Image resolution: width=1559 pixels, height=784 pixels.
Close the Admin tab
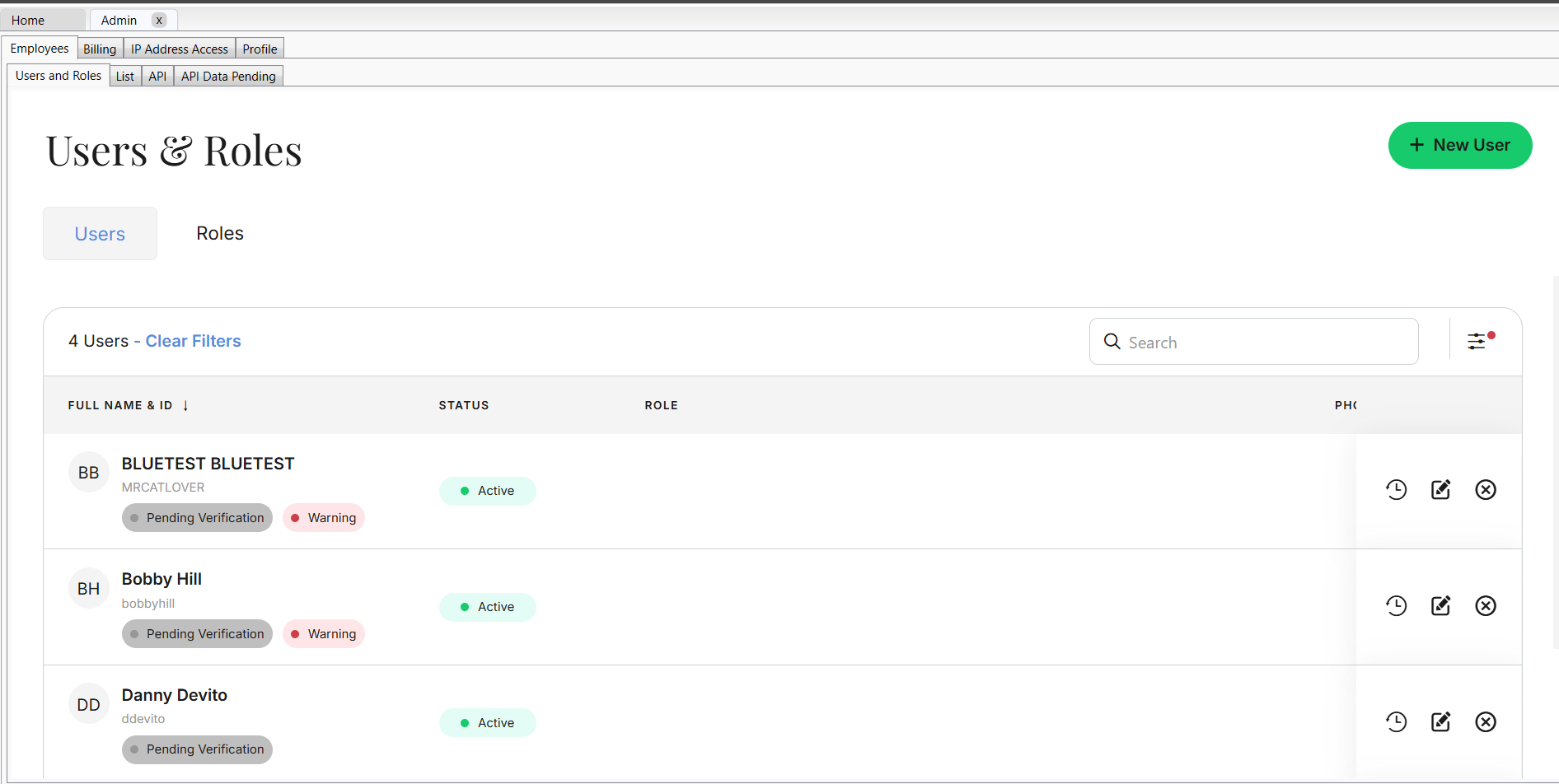(x=159, y=21)
